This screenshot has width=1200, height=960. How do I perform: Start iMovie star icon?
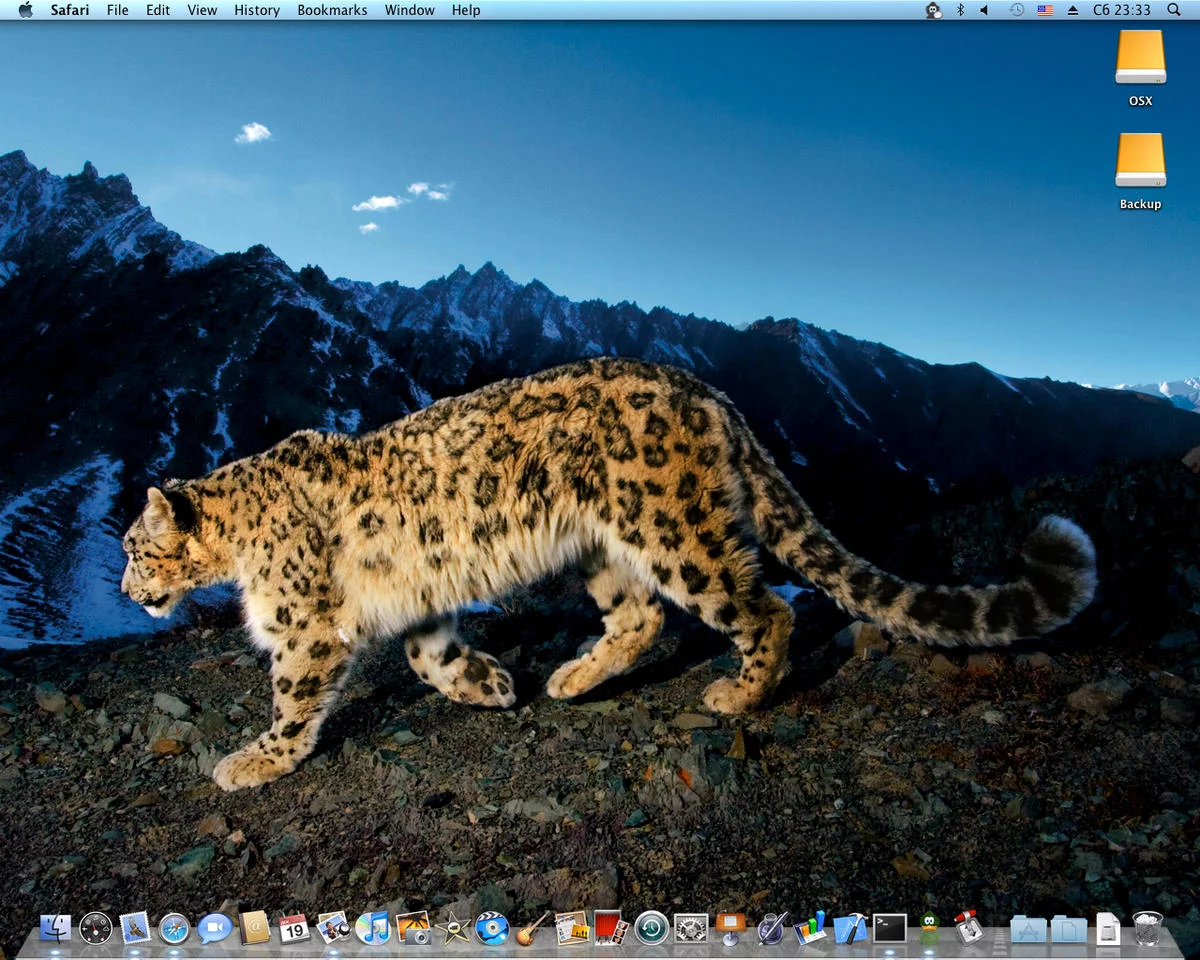pyautogui.click(x=453, y=928)
